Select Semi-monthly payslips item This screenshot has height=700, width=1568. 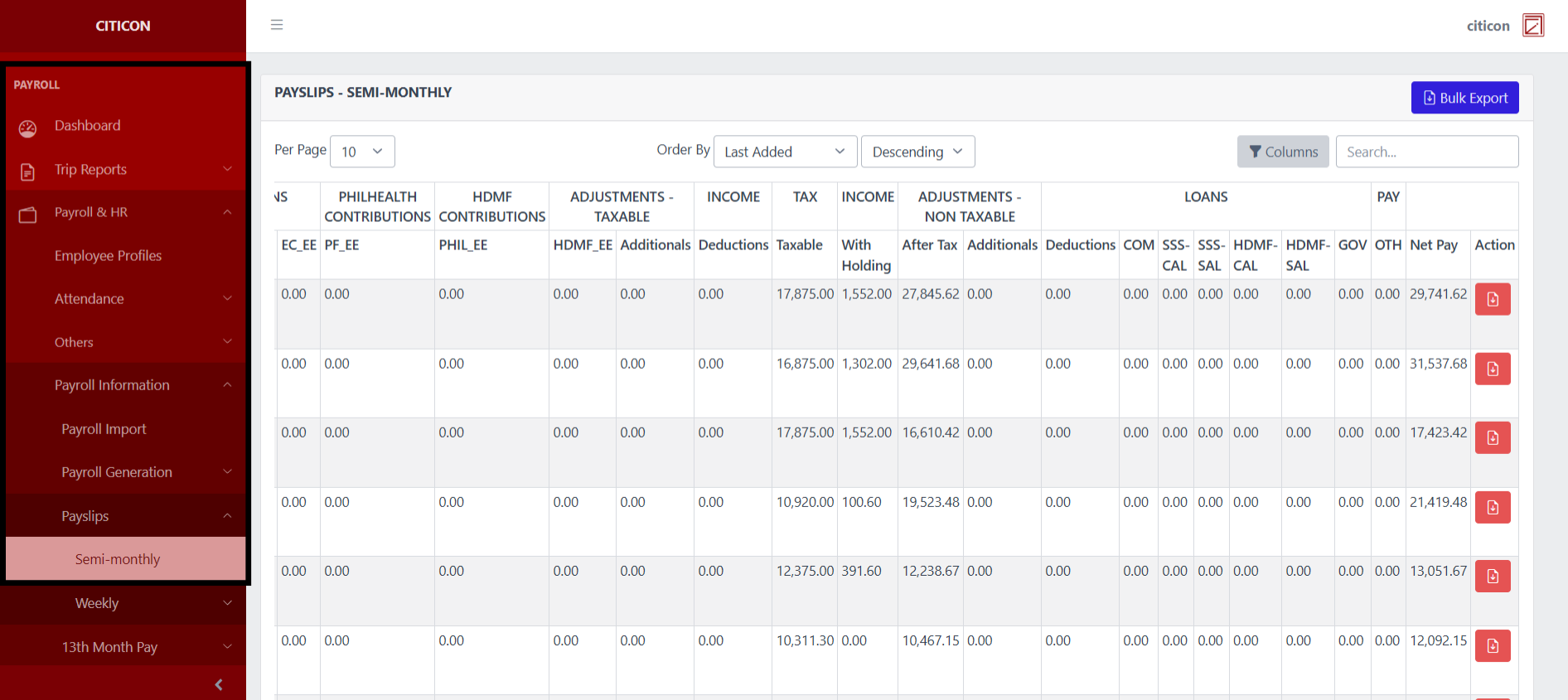click(x=125, y=559)
